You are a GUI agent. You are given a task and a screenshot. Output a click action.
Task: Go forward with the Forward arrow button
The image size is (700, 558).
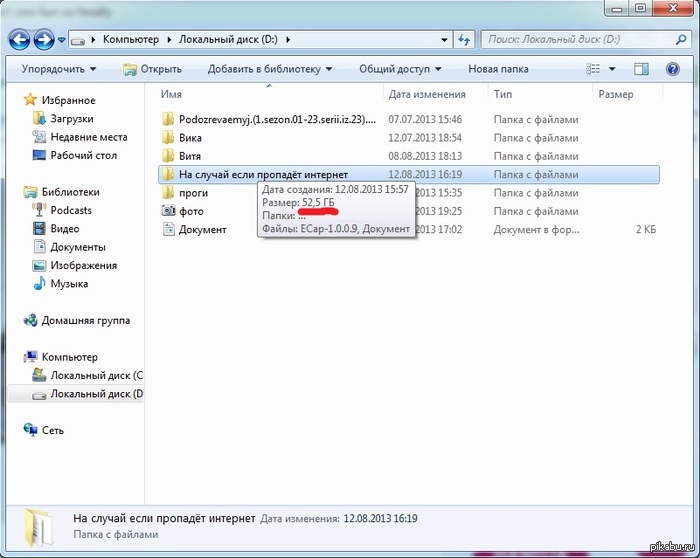(44, 40)
